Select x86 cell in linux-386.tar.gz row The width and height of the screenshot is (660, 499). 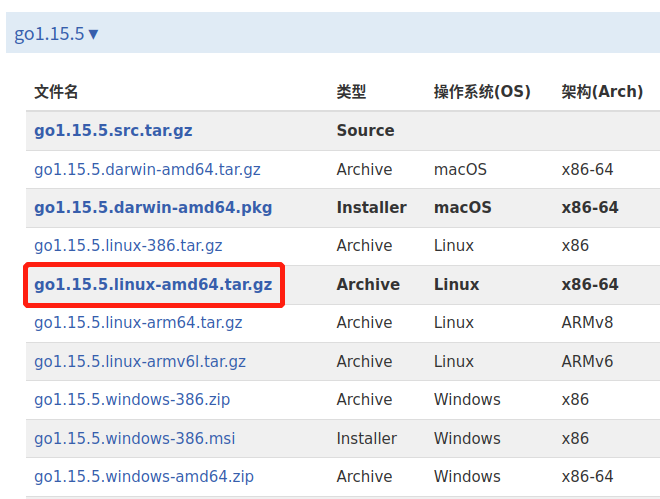(x=575, y=246)
